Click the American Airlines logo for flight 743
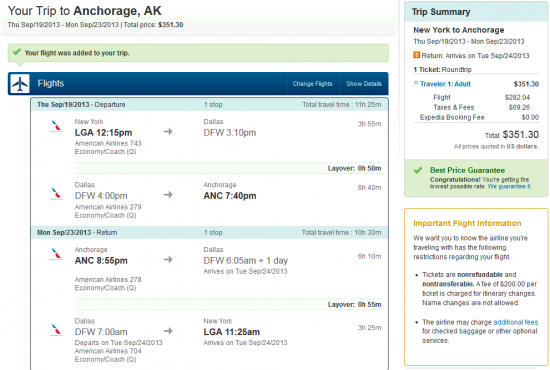 coord(56,126)
